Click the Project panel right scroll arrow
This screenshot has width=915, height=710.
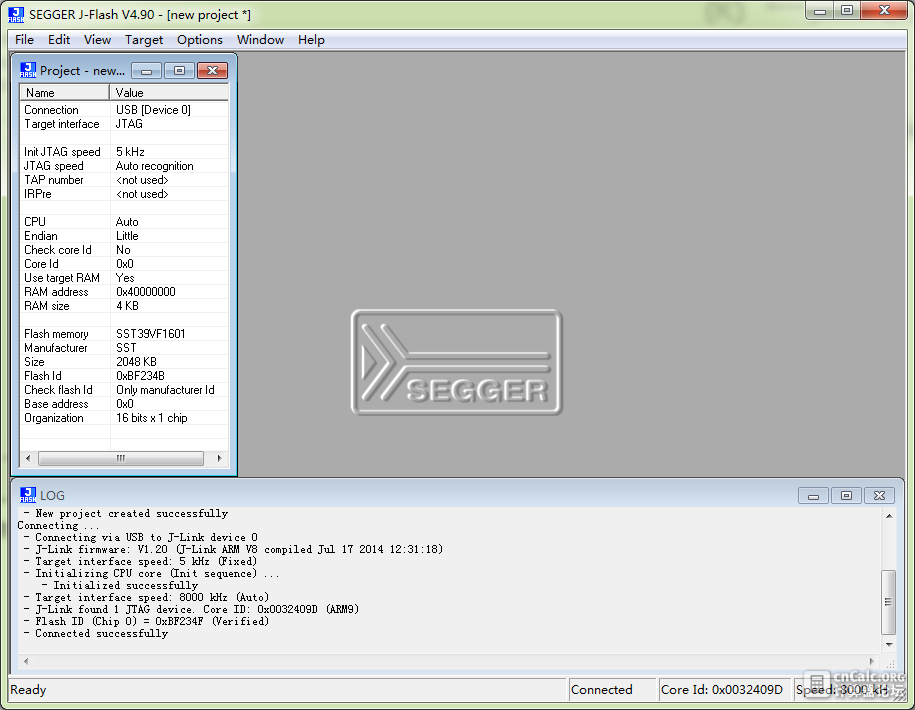[219, 459]
